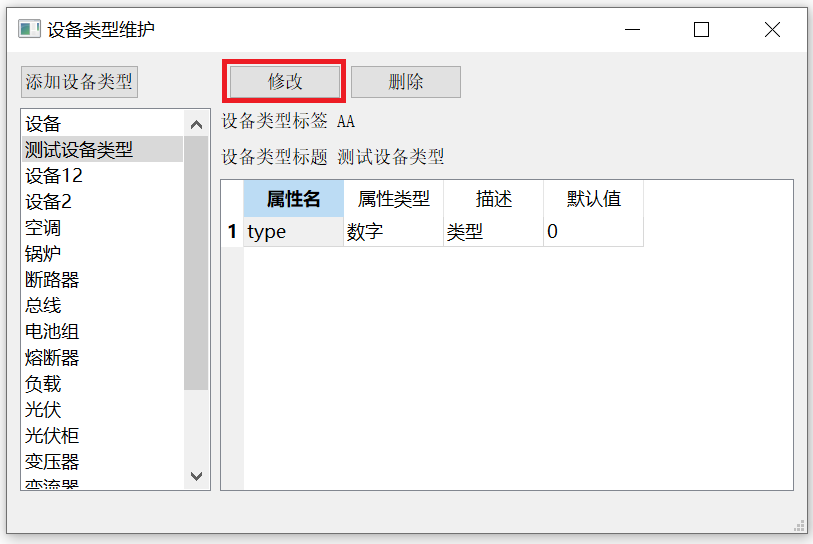Click the 属性名 column header
This screenshot has width=813, height=544.
tap(293, 199)
